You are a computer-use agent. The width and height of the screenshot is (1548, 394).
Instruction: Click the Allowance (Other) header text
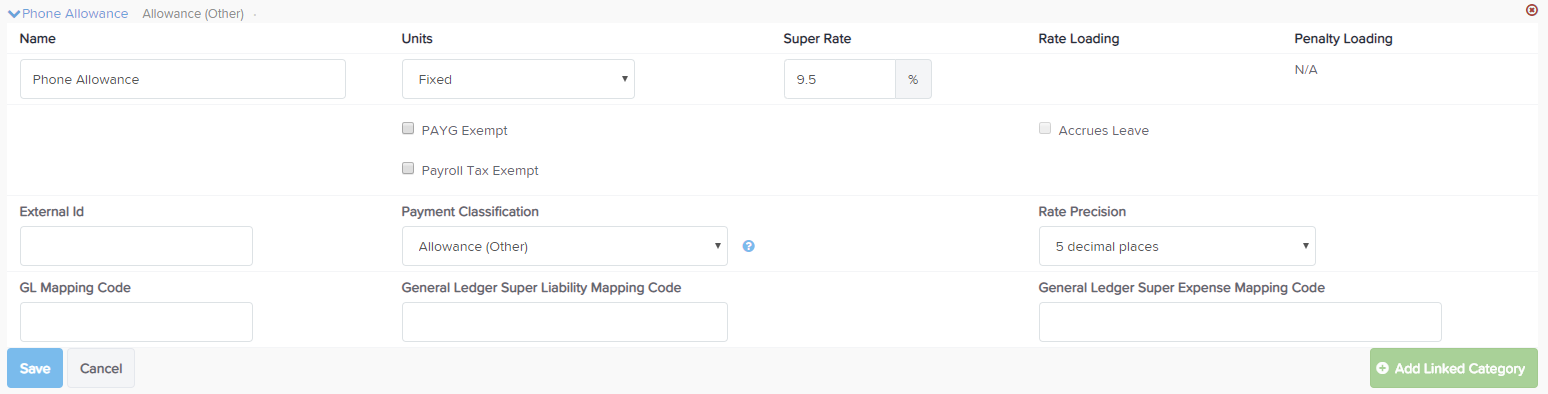pyautogui.click(x=193, y=14)
